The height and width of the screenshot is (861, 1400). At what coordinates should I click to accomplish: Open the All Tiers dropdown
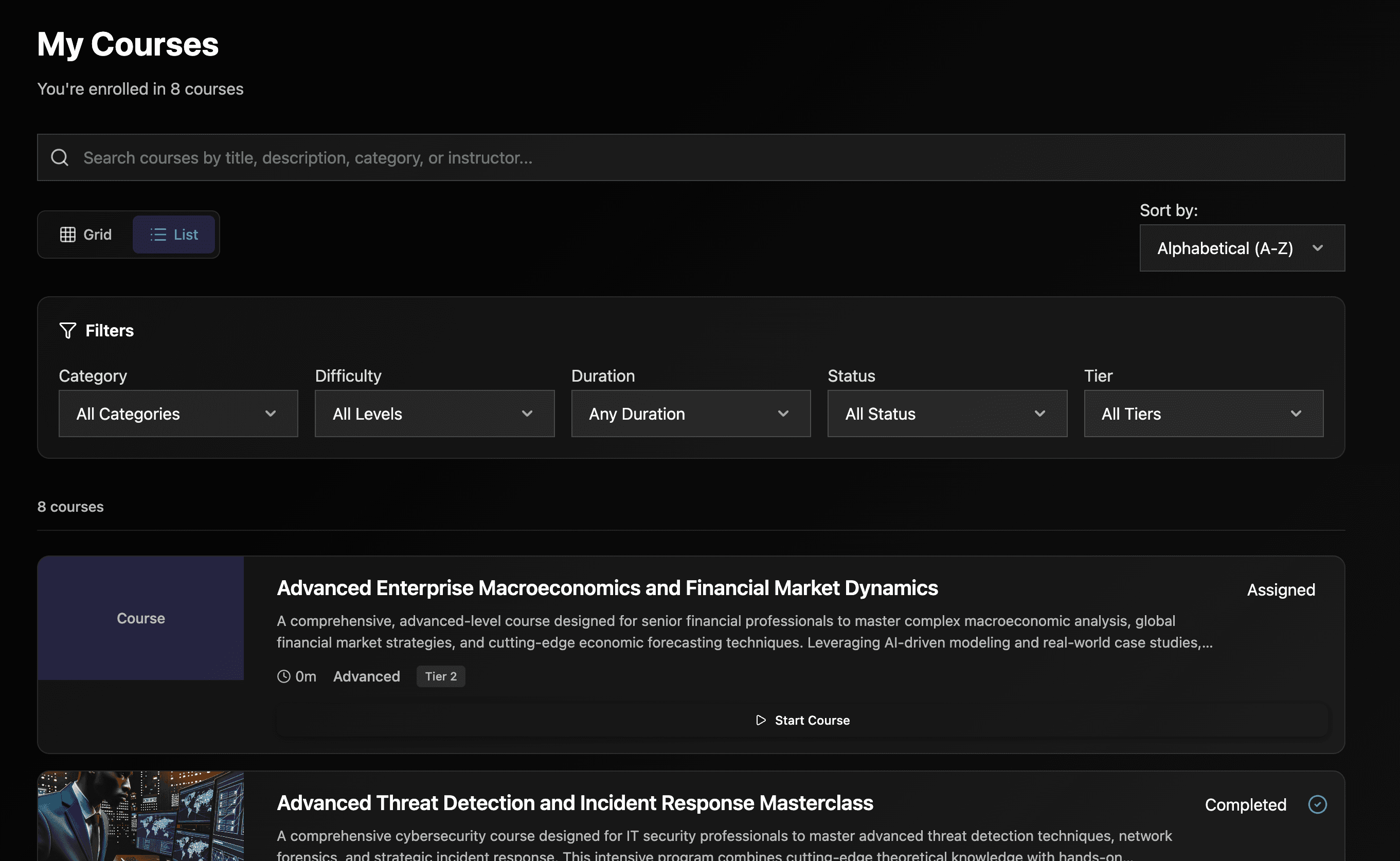click(x=1203, y=414)
